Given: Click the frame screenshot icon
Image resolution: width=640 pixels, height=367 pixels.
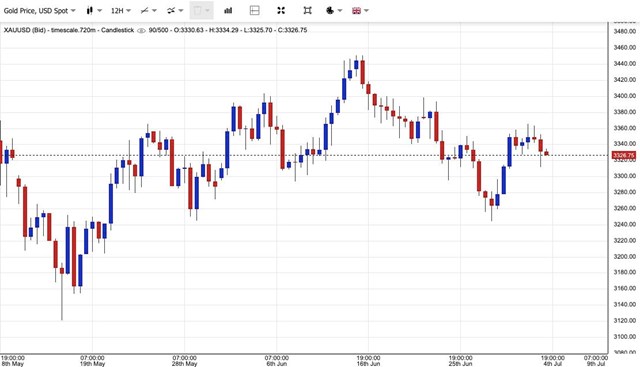Looking at the screenshot, I should 308,11.
